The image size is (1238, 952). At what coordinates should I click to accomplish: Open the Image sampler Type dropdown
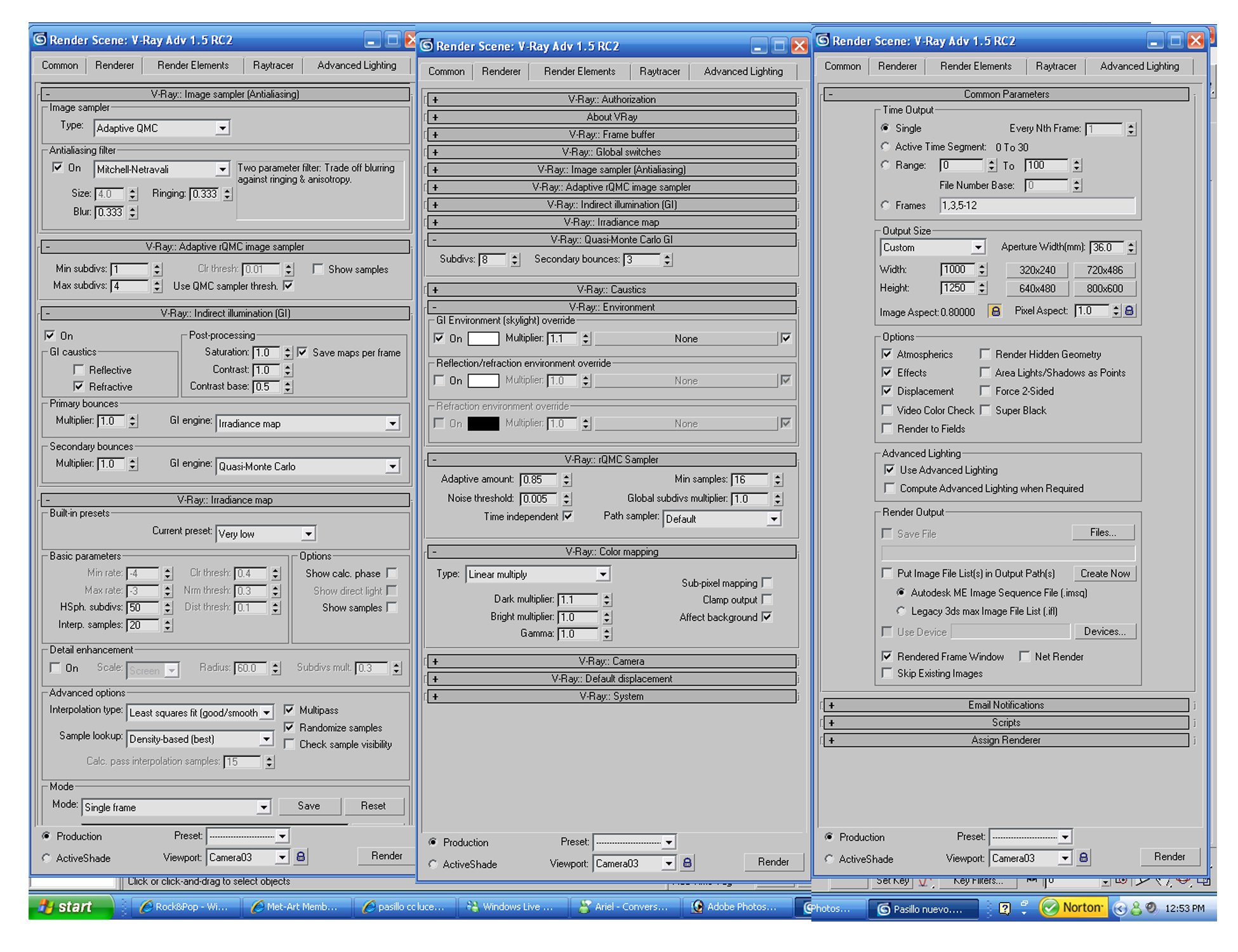[222, 128]
